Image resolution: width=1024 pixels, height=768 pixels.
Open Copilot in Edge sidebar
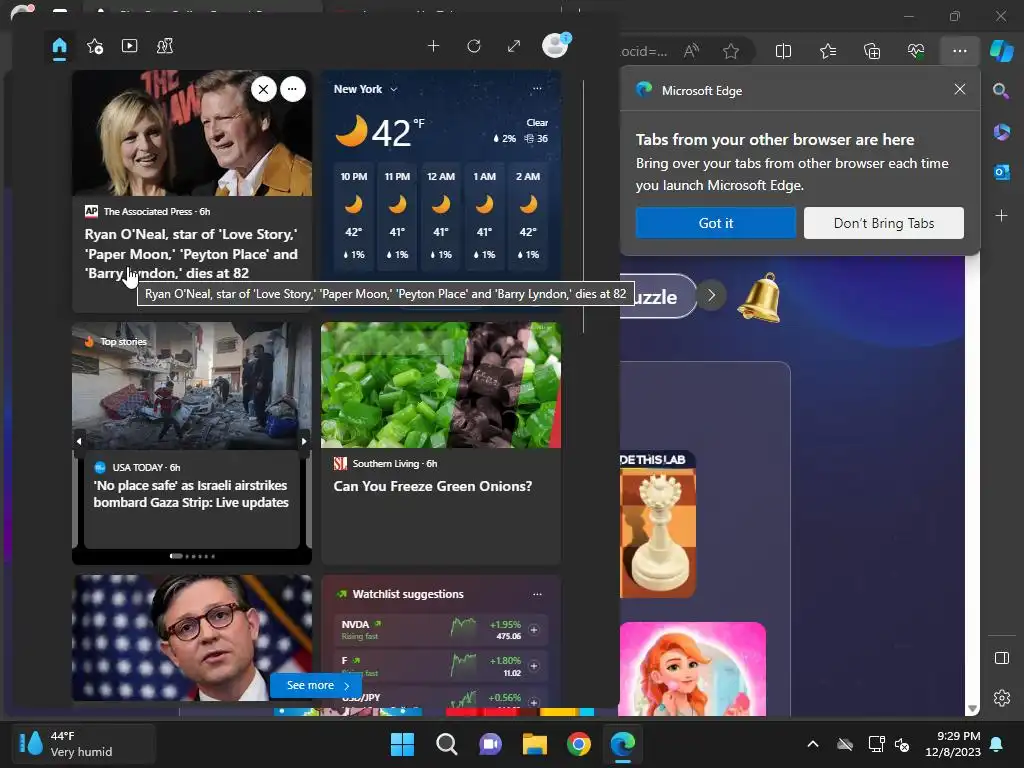coord(1001,51)
